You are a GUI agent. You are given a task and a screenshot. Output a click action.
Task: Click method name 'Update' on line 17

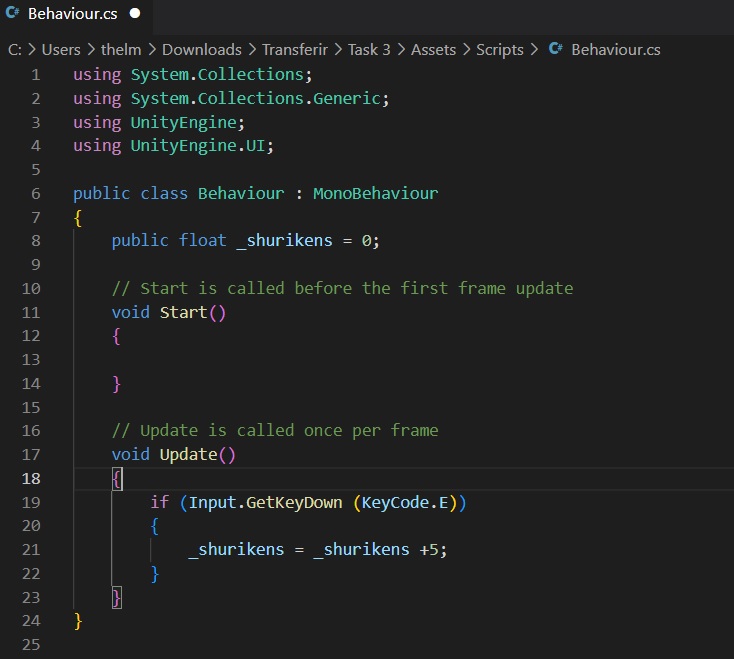pyautogui.click(x=189, y=454)
